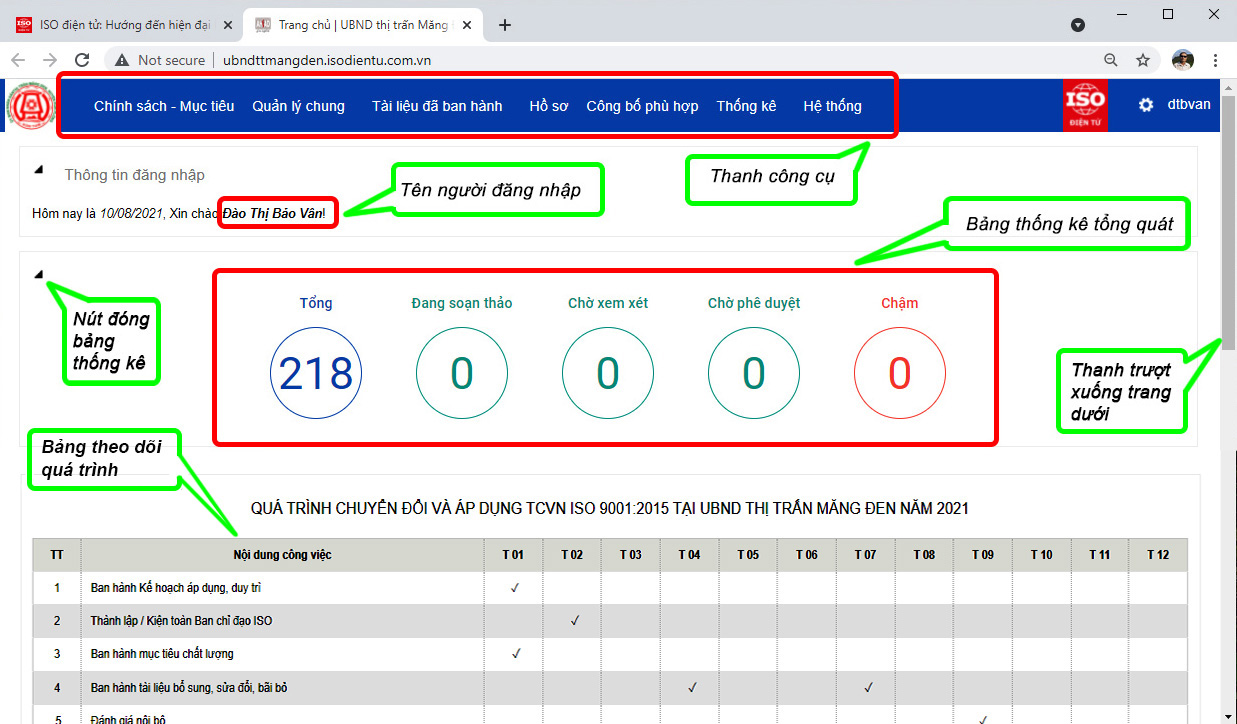Click the Tổng count circle showing 218

(316, 373)
